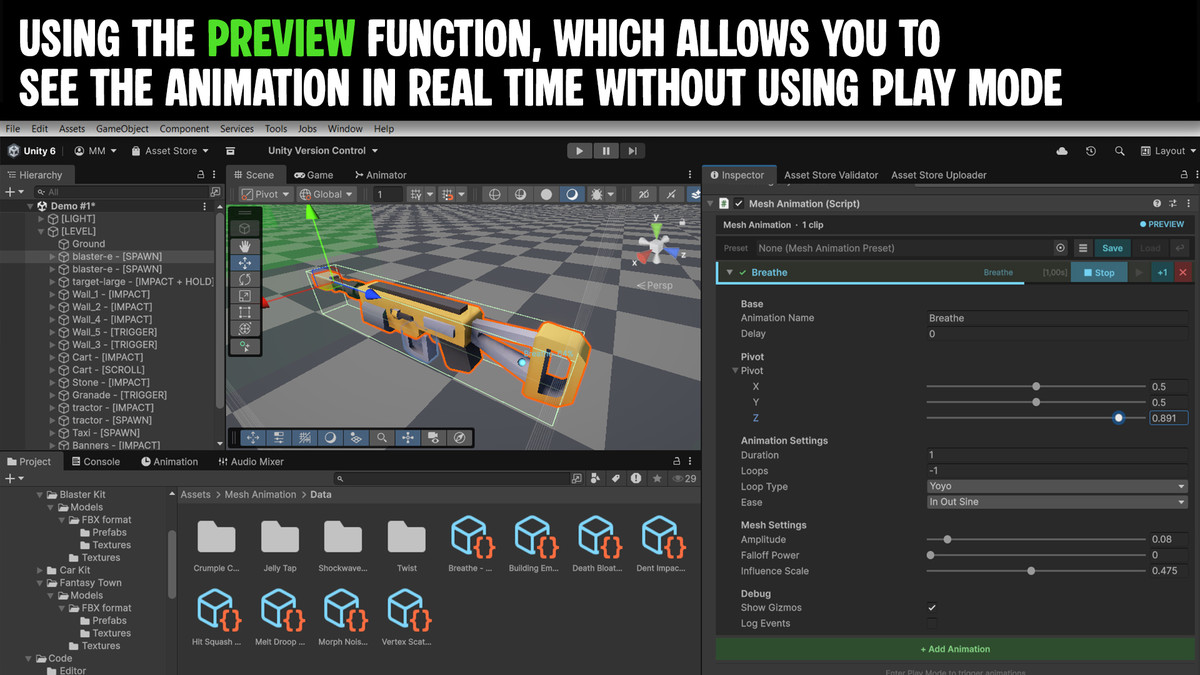Image resolution: width=1200 pixels, height=675 pixels.
Task: Open the Global handle rotation dropdown
Action: pos(326,194)
